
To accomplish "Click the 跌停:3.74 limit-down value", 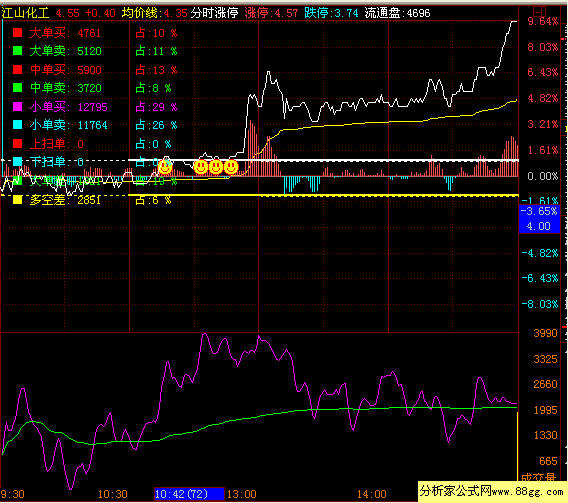I will point(331,13).
